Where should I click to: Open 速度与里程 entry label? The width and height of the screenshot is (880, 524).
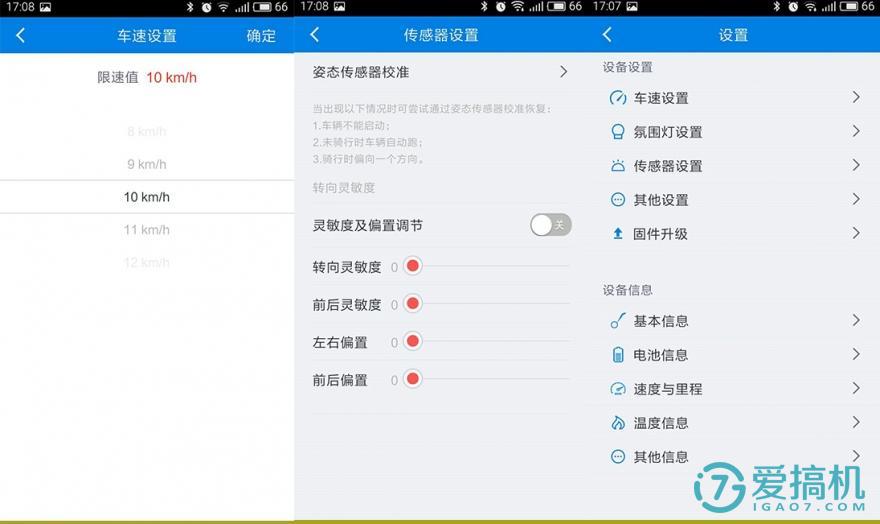[x=668, y=389]
